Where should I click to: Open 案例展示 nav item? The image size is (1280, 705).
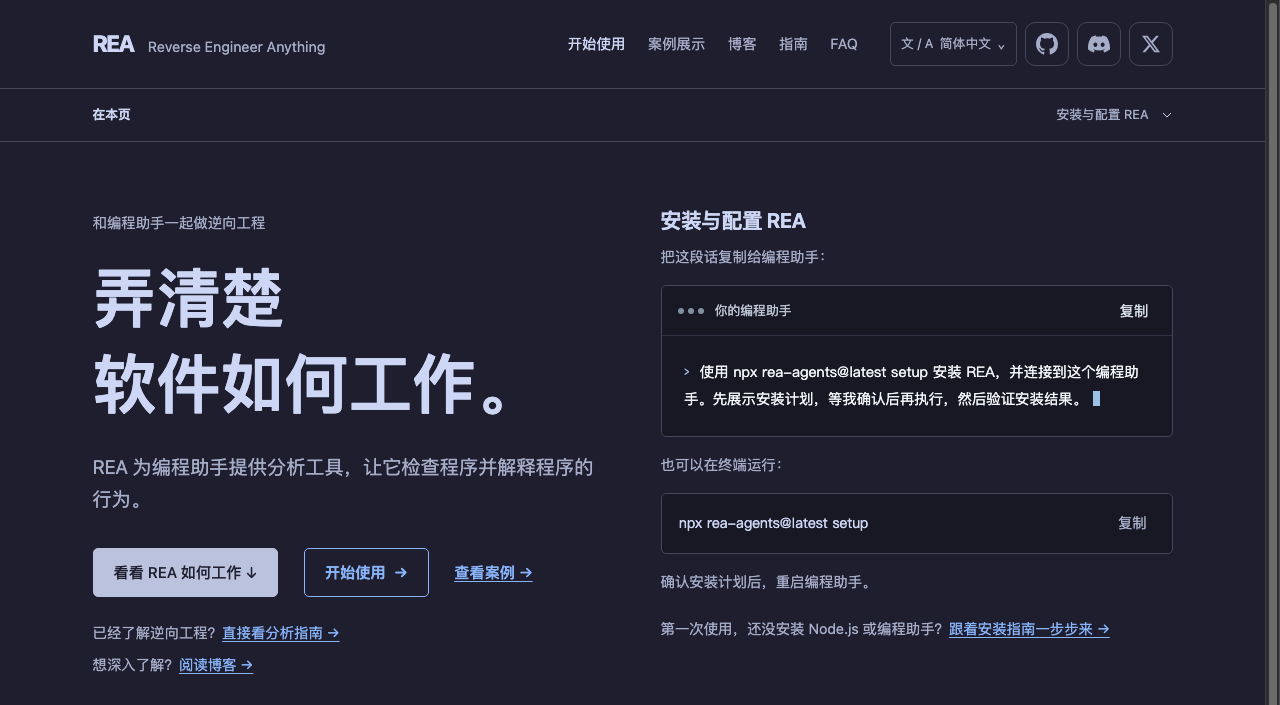[x=676, y=44]
